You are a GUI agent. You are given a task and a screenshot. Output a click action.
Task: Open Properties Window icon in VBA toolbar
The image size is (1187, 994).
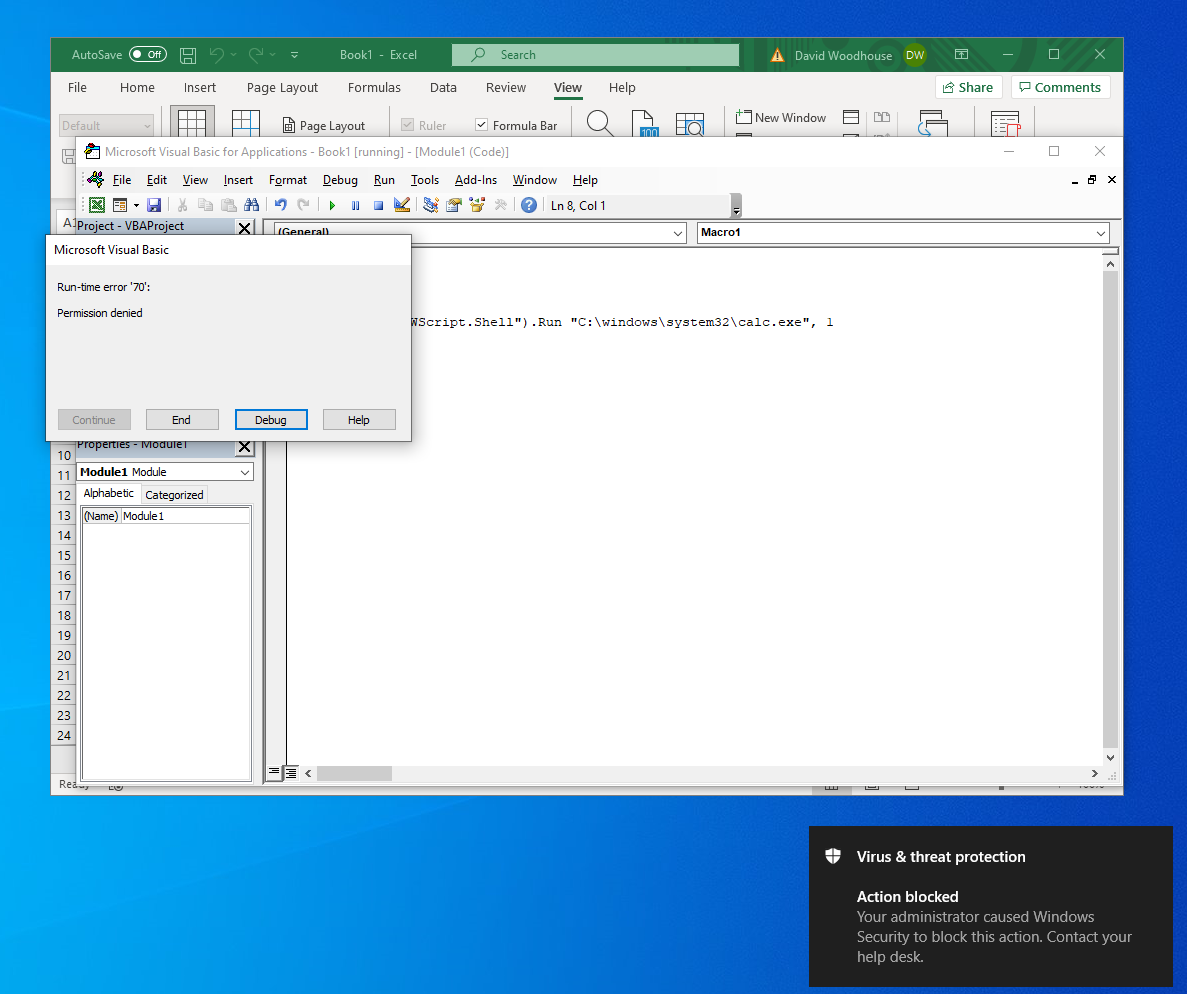click(453, 205)
